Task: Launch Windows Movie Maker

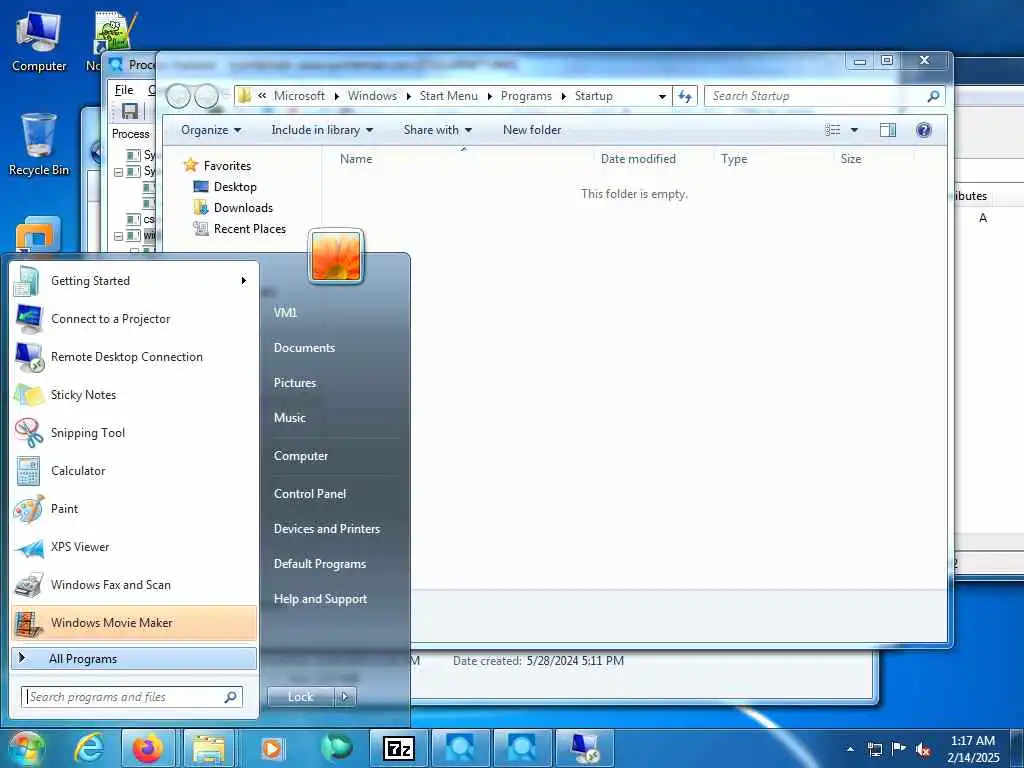Action: (x=134, y=623)
